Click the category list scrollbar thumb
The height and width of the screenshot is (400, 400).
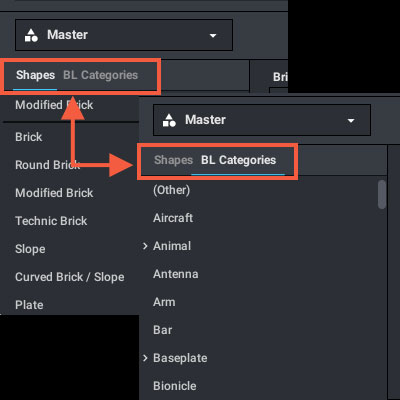pyautogui.click(x=382, y=195)
